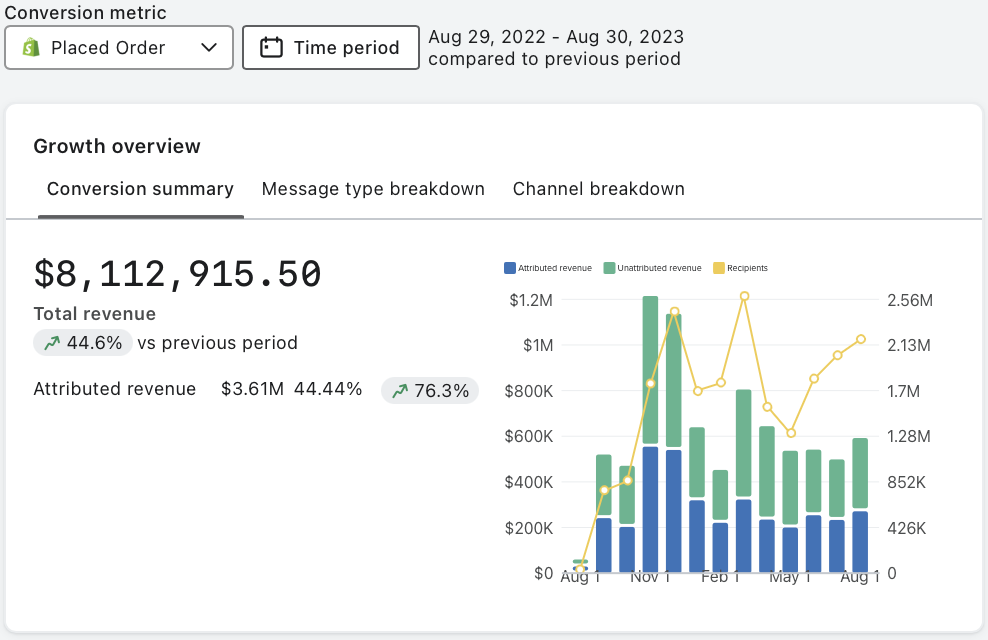Click the green trend arrow beside 44.6%
The image size is (988, 640).
click(x=51, y=343)
